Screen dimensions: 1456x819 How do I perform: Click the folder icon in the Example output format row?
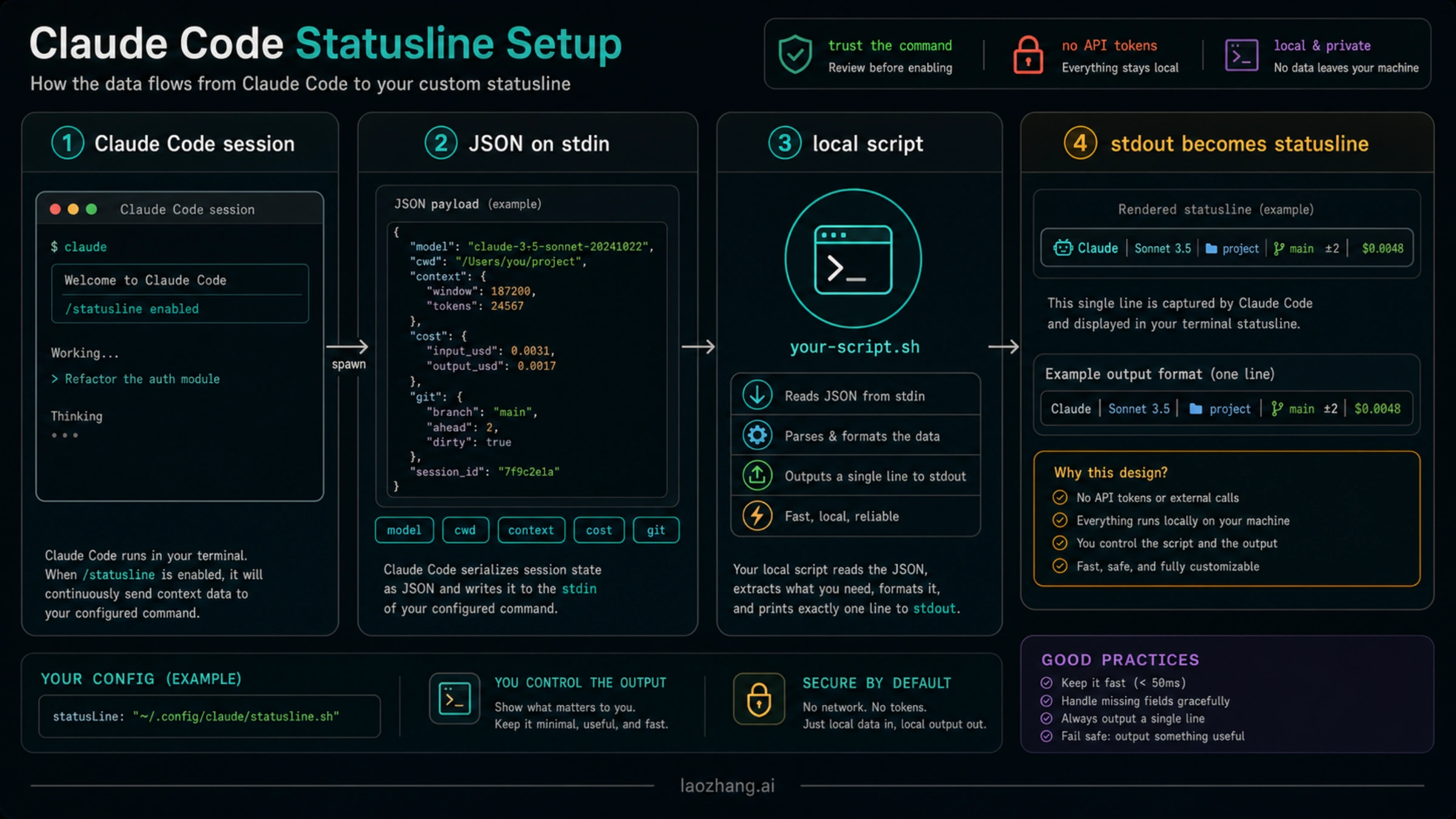(x=1196, y=409)
